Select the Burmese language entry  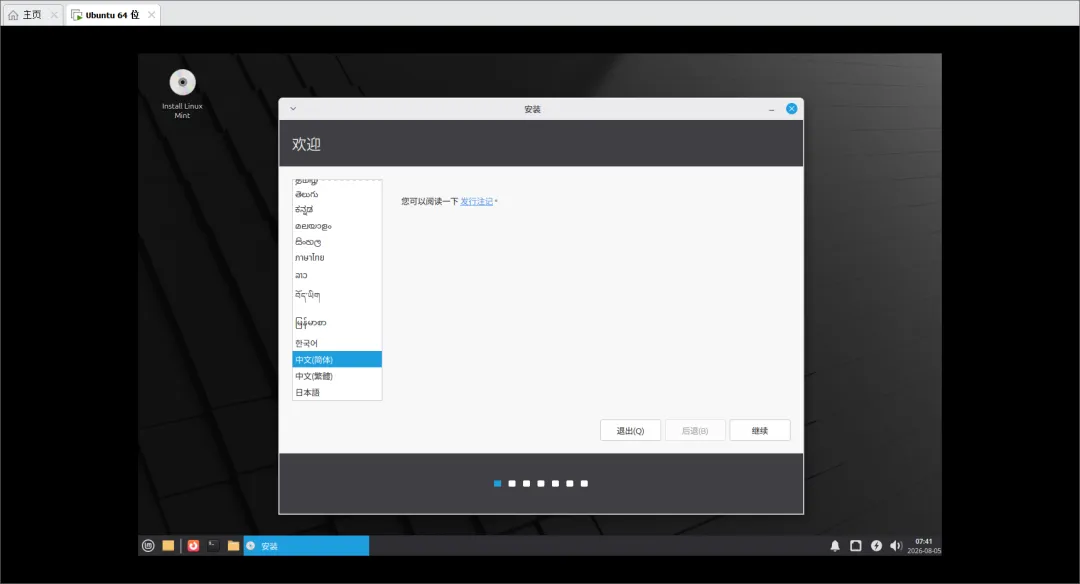pos(337,322)
